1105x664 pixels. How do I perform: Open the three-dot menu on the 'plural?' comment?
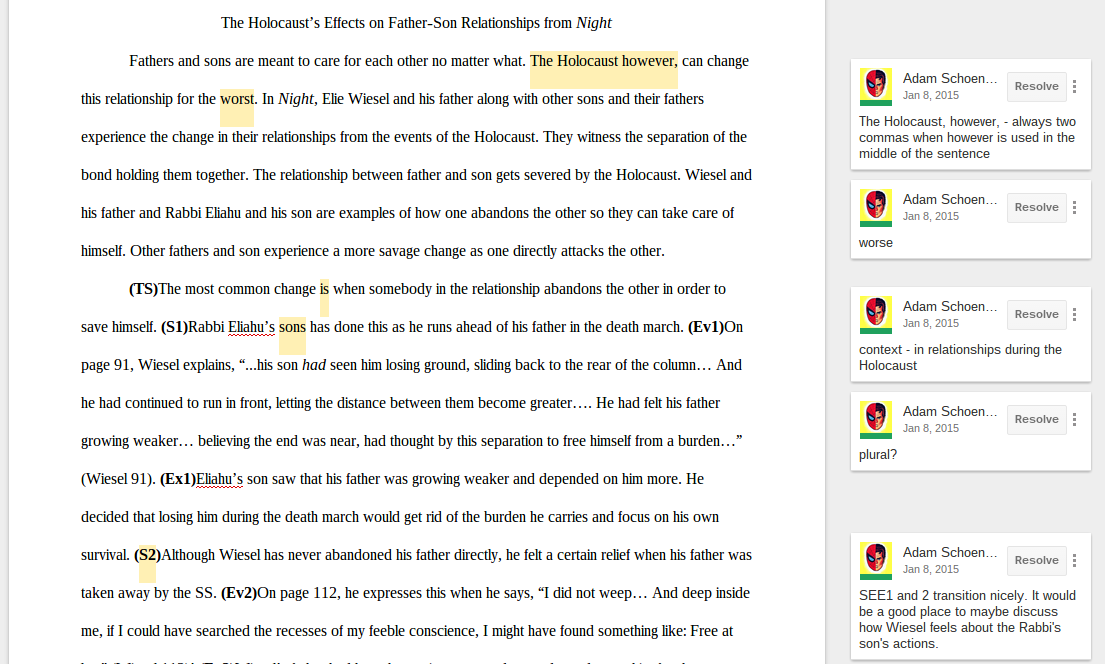pos(1074,419)
